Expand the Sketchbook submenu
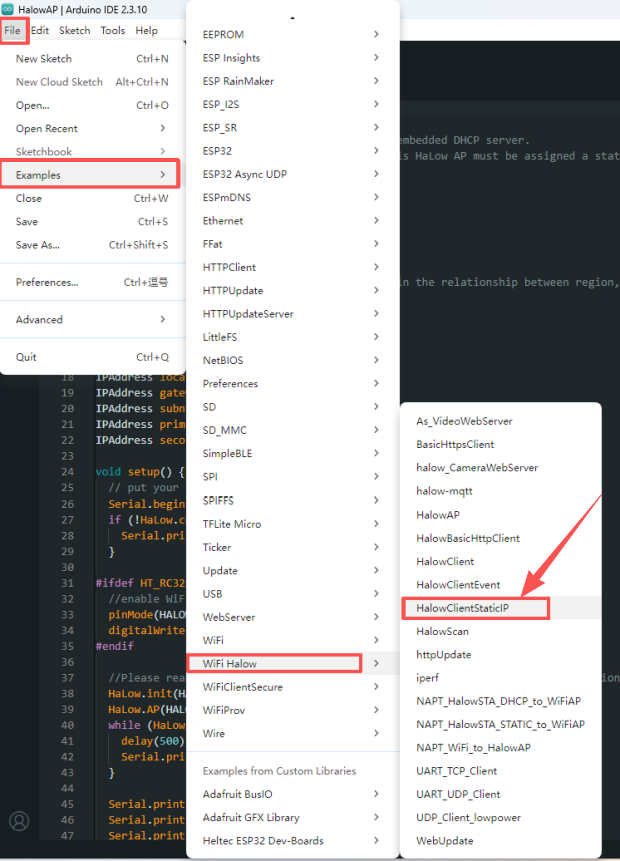 pos(92,152)
